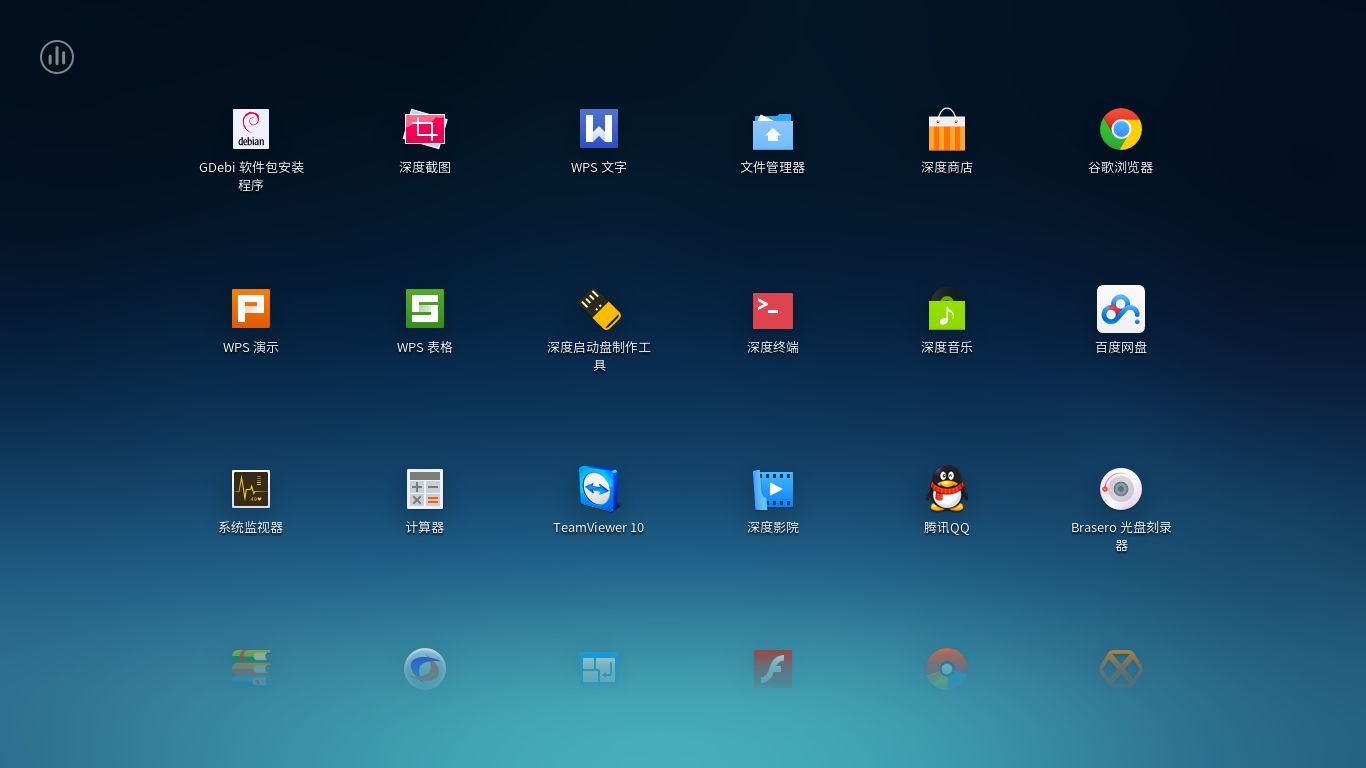
Task: Launch the faded hexagon-shaped app icon
Action: [1121, 668]
